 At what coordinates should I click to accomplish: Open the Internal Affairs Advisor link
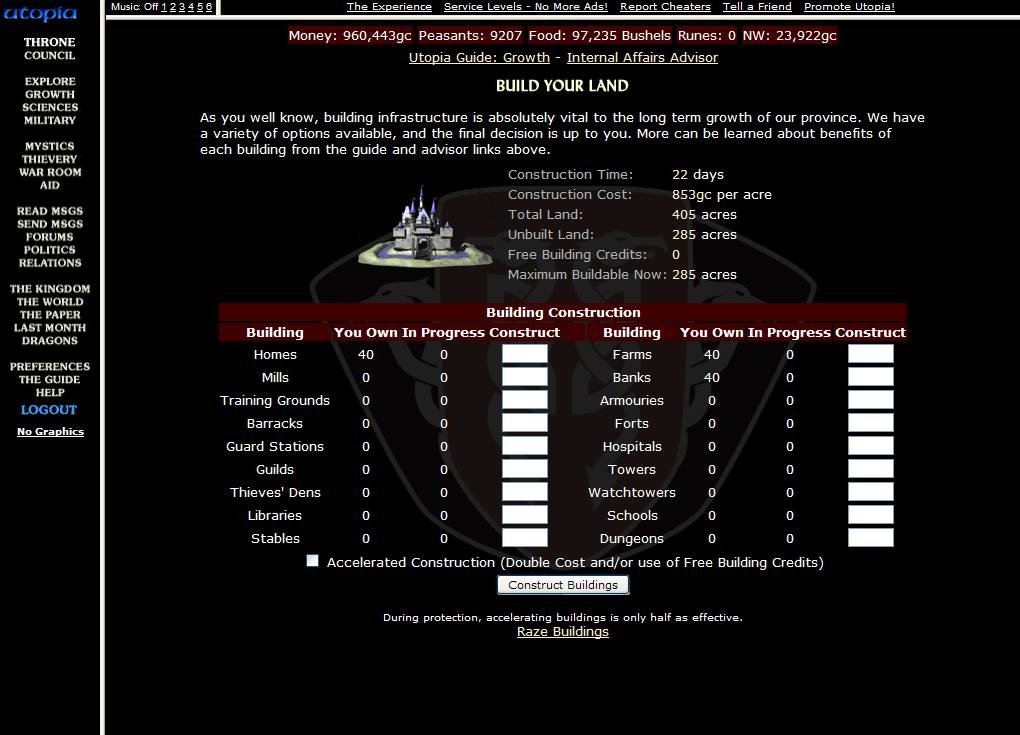642,57
